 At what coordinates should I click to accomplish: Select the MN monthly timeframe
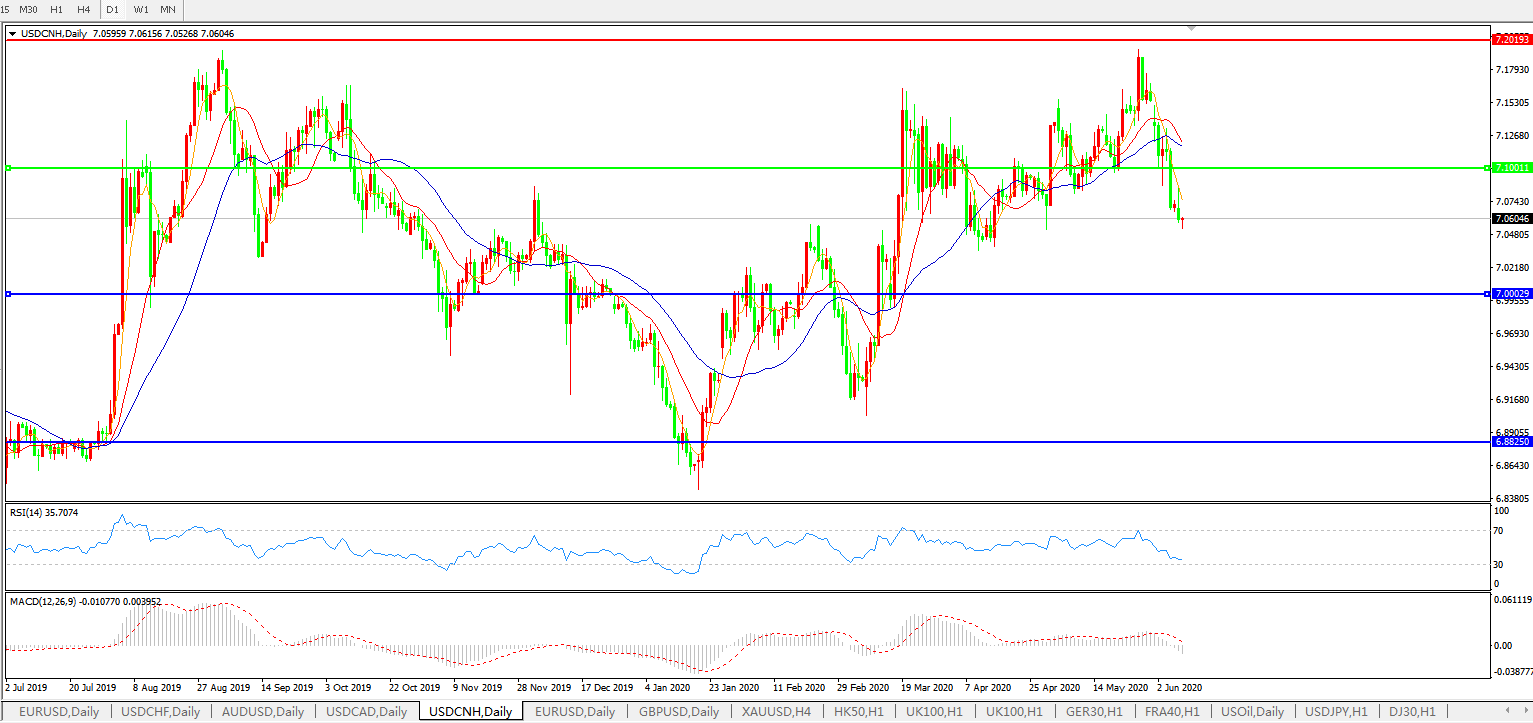click(168, 9)
